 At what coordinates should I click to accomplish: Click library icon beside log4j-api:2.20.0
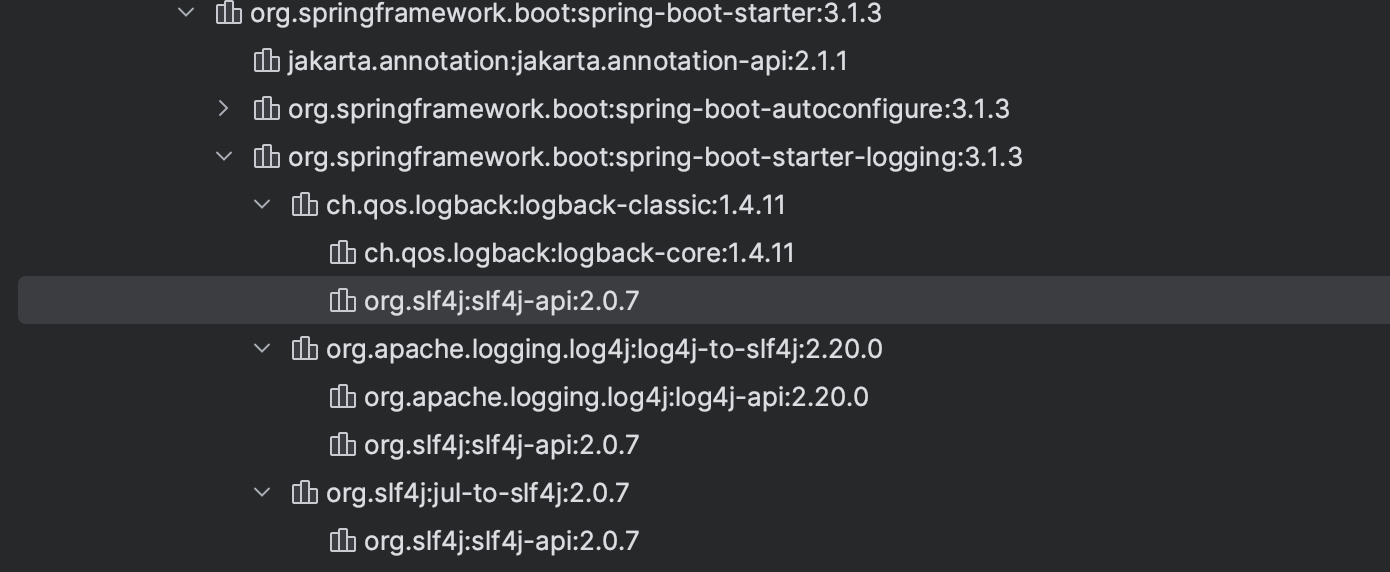(x=343, y=397)
